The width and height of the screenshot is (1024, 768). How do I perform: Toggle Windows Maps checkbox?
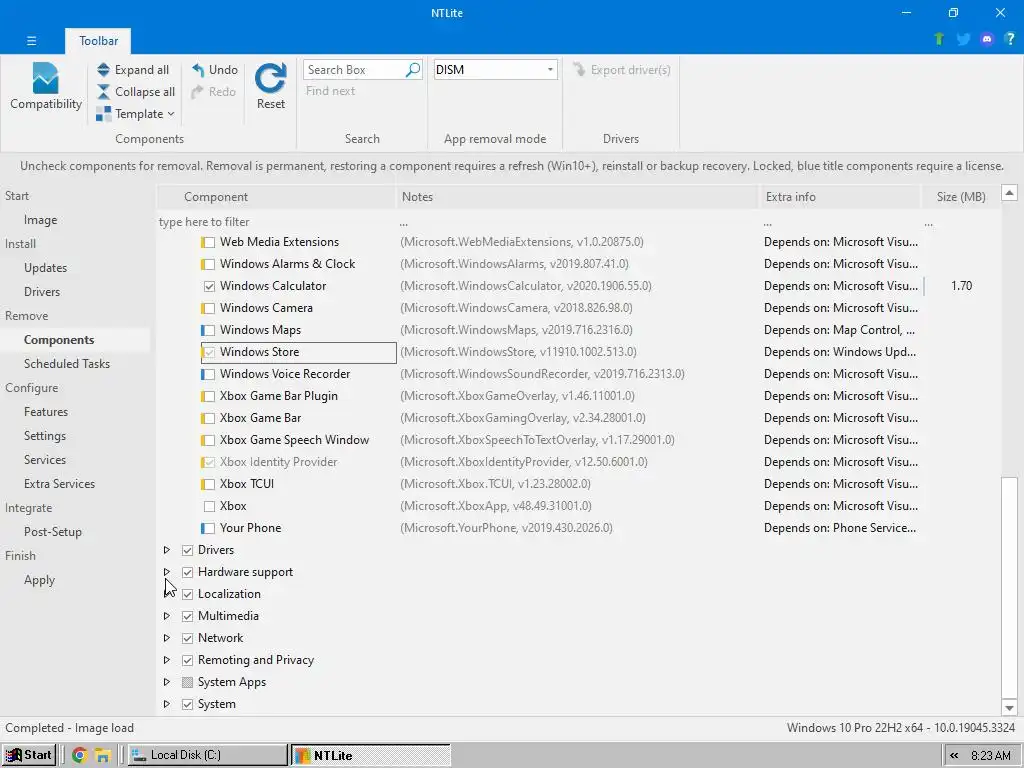coord(208,330)
